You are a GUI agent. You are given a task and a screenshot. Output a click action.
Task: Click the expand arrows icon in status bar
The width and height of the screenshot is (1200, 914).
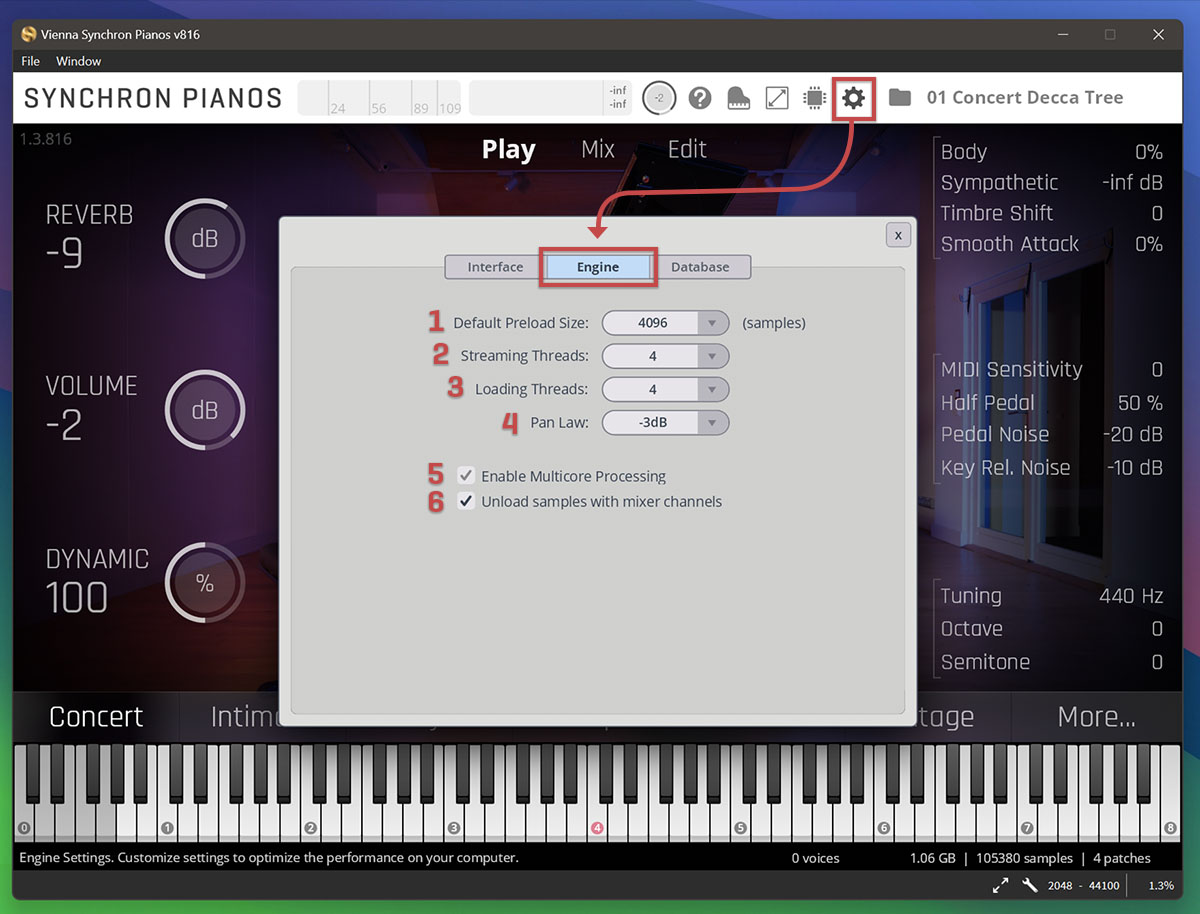click(1001, 885)
